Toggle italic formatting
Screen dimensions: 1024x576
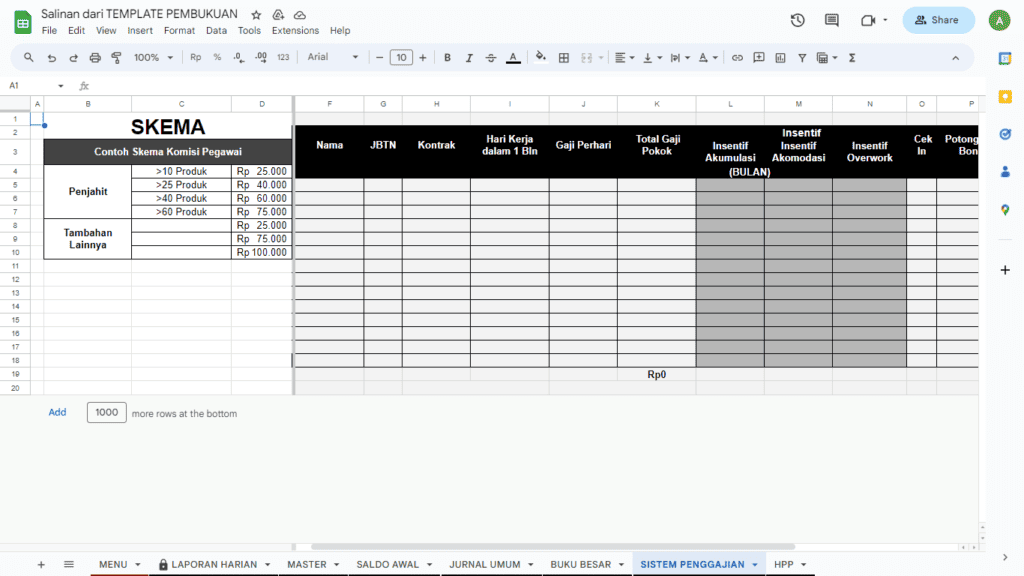469,58
